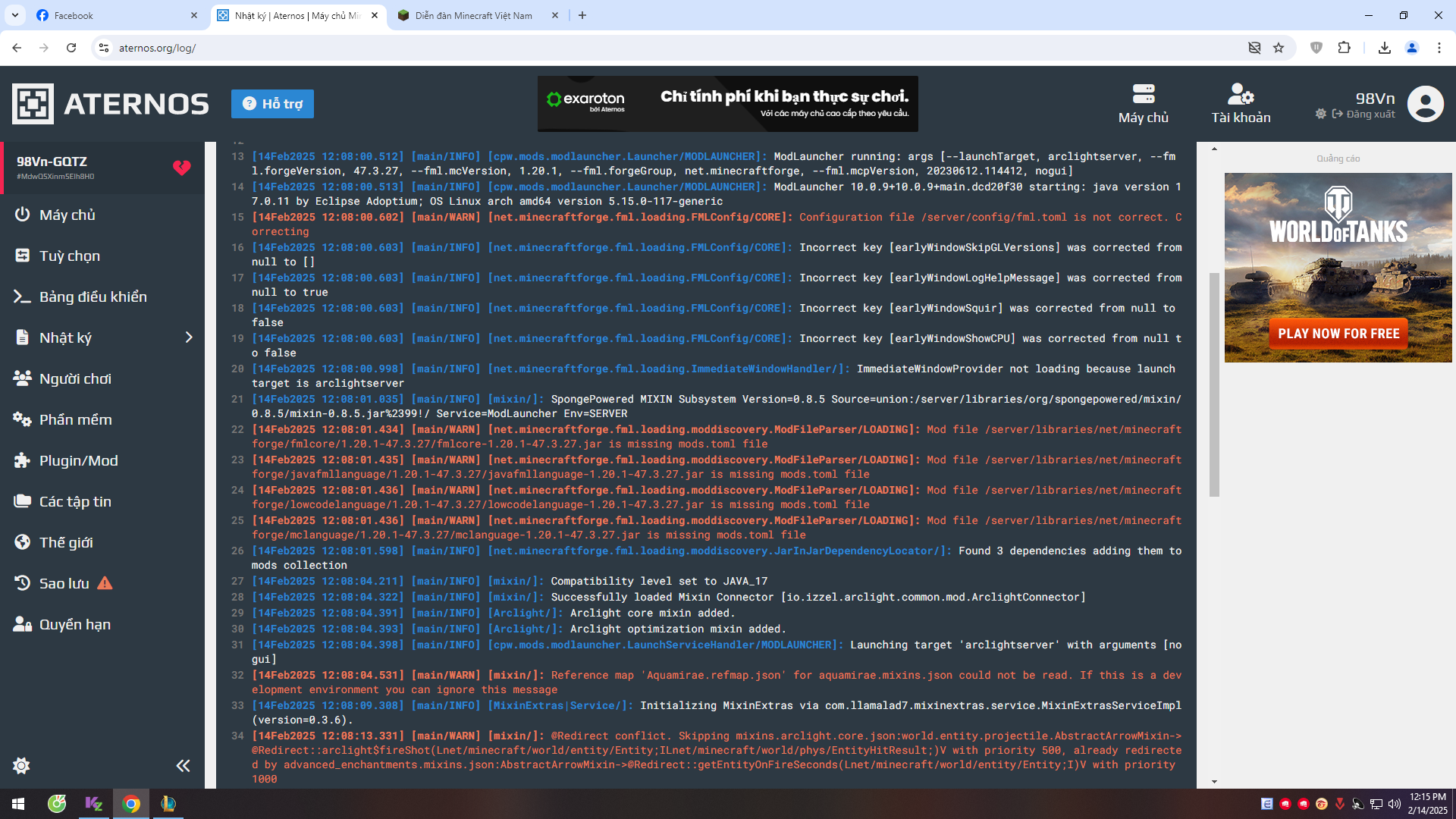Click the user avatar icon
The height and width of the screenshot is (819, 1456).
[x=1426, y=104]
